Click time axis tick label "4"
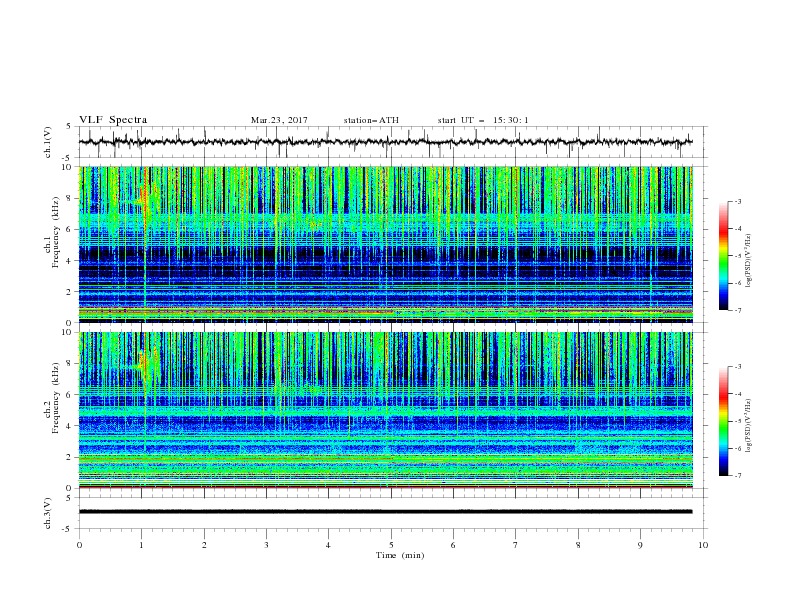The width and height of the screenshot is (792, 612). (328, 545)
